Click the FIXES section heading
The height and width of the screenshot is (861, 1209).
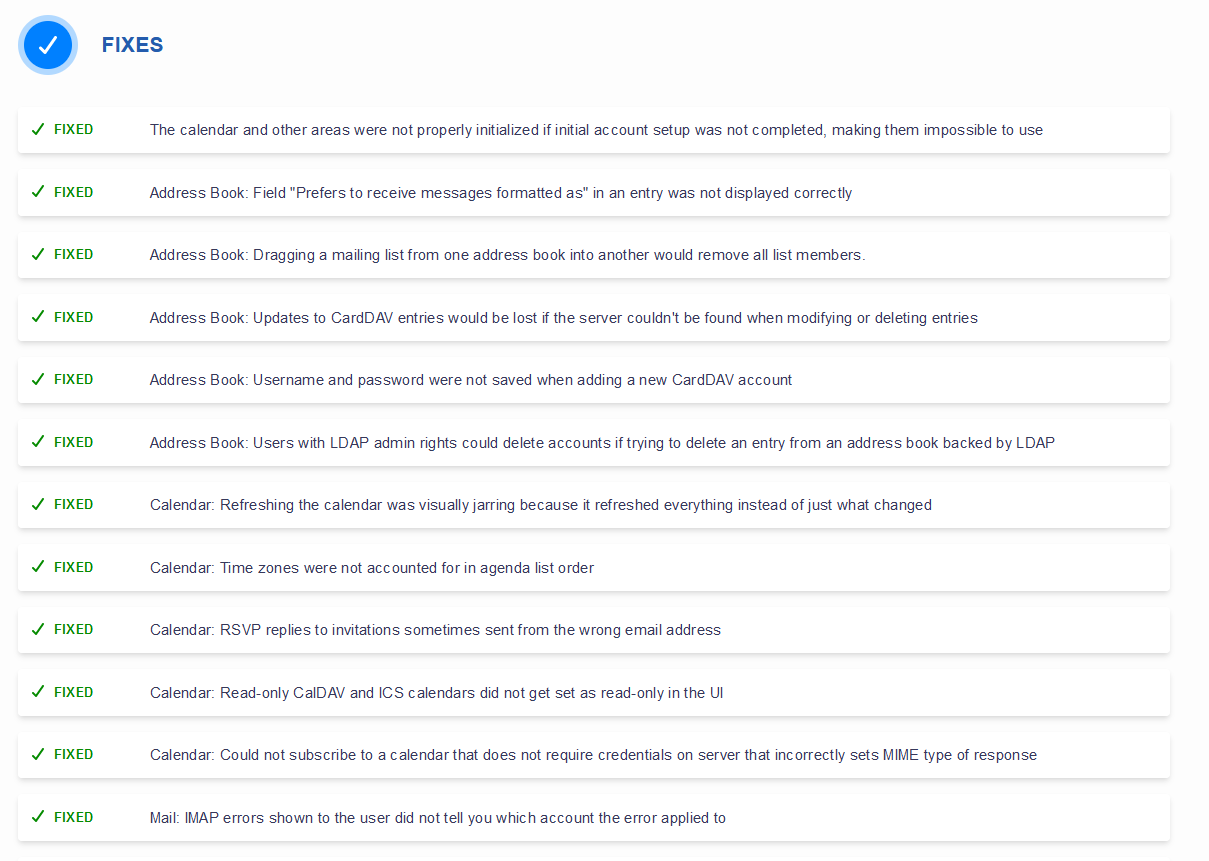click(132, 45)
